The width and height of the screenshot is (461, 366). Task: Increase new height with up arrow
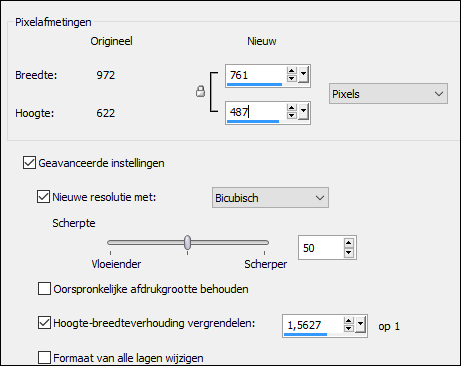coord(292,108)
